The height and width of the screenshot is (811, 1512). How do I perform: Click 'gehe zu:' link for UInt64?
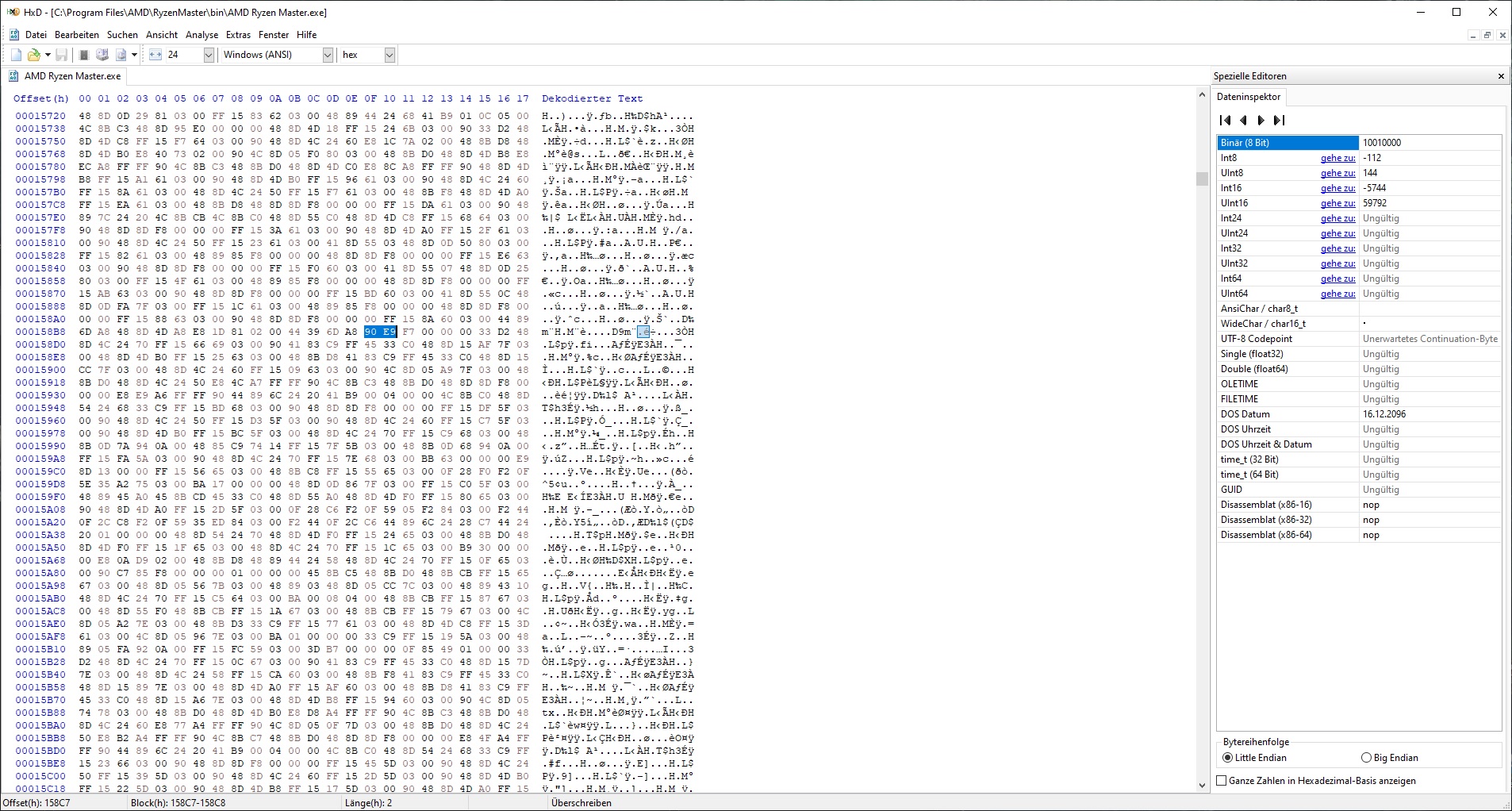[1337, 294]
